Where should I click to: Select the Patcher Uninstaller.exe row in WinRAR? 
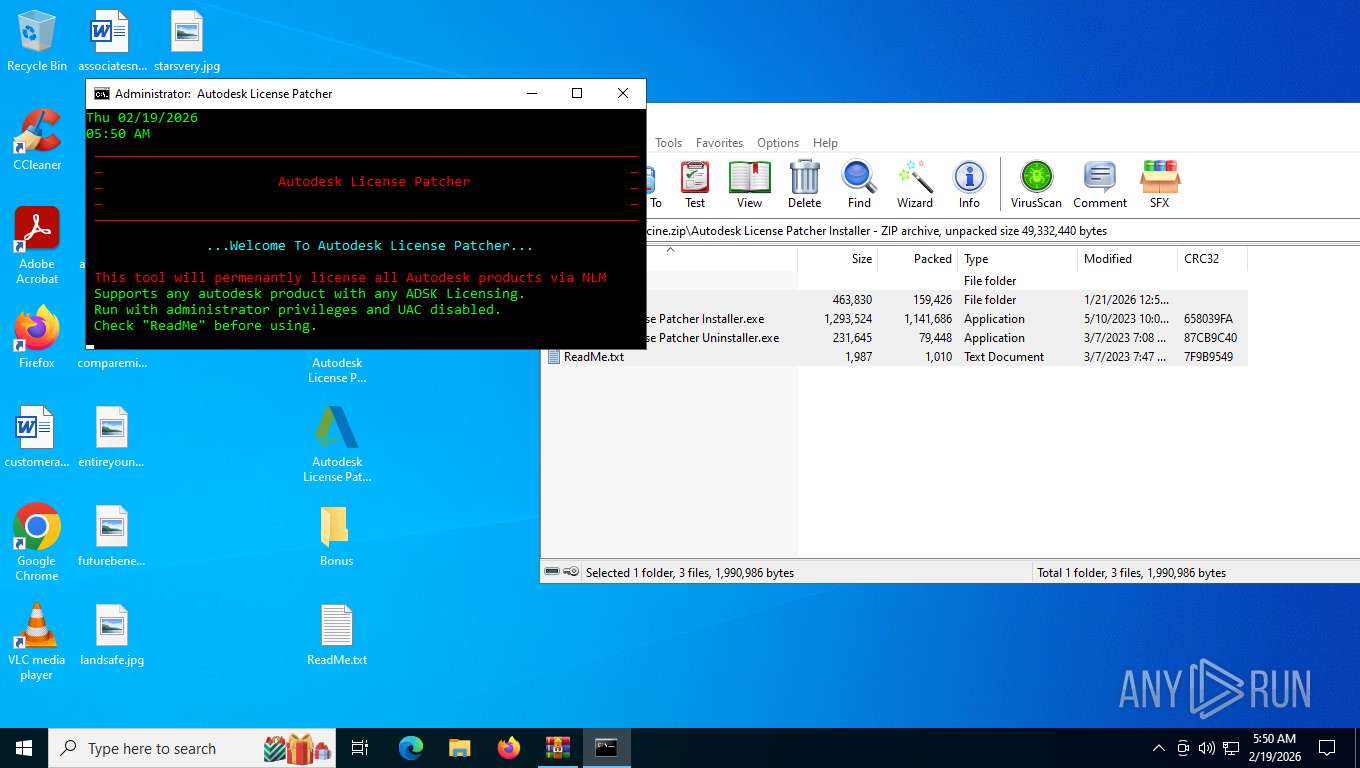tap(896, 338)
